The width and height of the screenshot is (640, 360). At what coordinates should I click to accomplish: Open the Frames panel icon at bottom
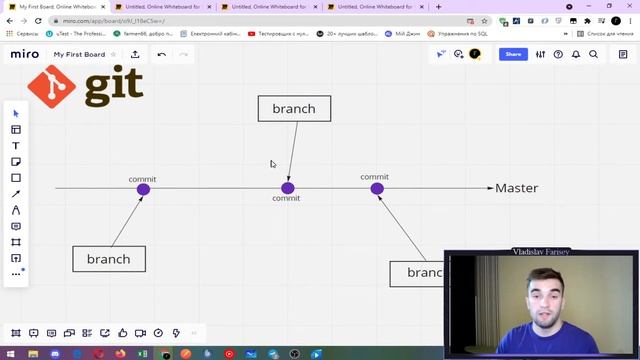(x=16, y=333)
